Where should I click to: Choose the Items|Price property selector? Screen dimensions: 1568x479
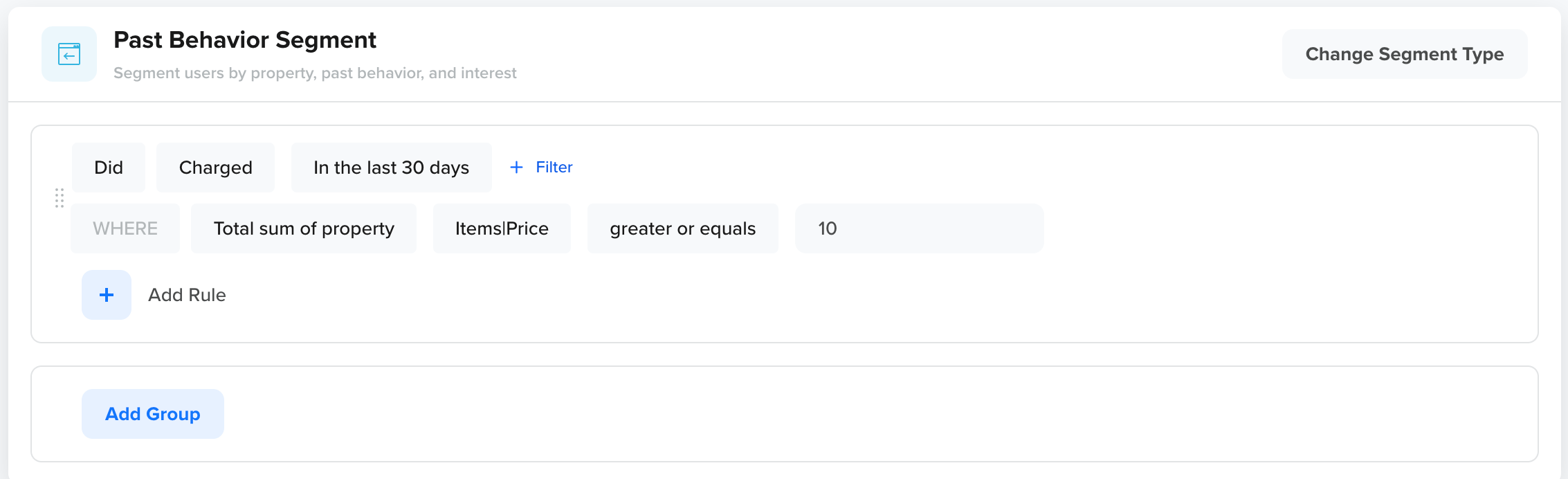pos(502,228)
